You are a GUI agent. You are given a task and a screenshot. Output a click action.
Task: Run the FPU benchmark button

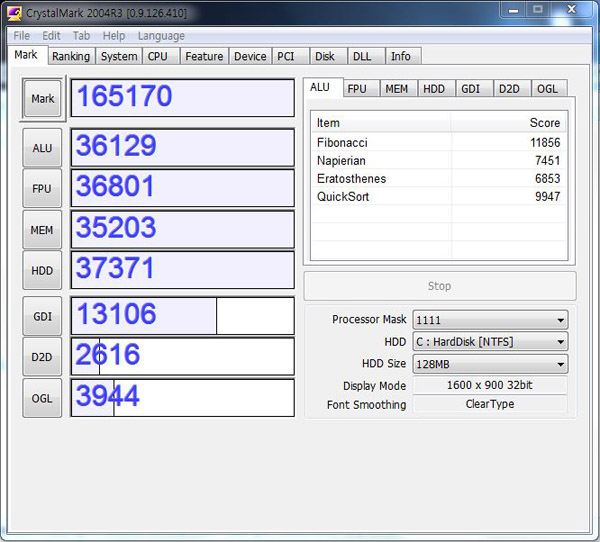(x=42, y=189)
